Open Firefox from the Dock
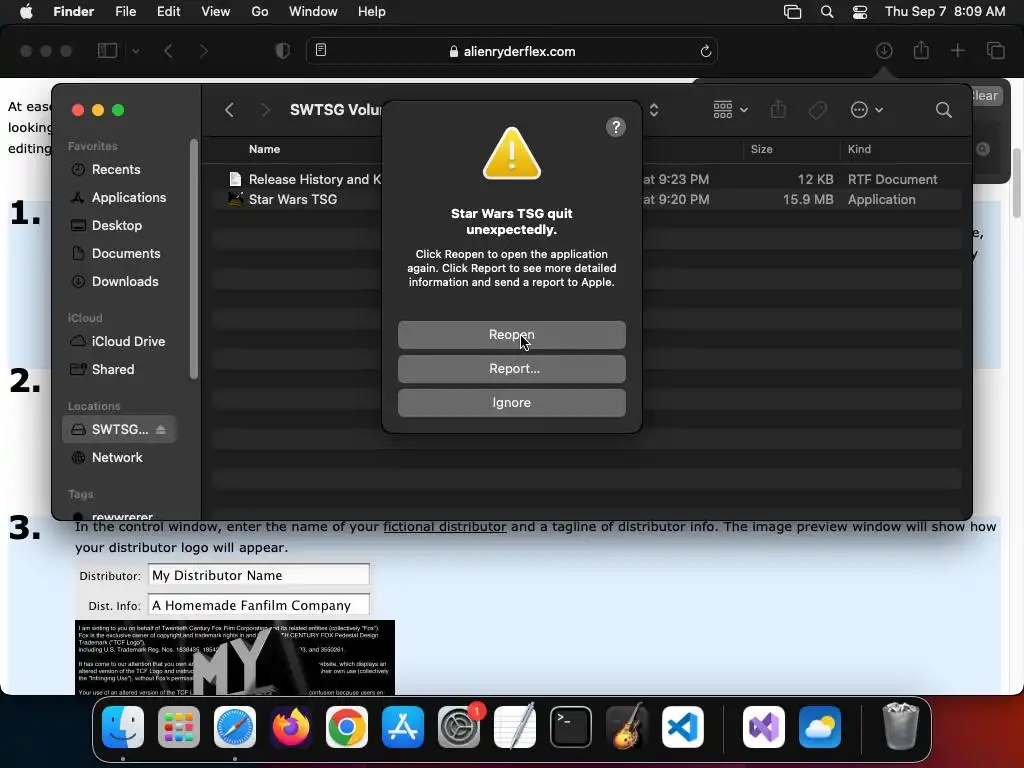The image size is (1024, 768). point(291,727)
